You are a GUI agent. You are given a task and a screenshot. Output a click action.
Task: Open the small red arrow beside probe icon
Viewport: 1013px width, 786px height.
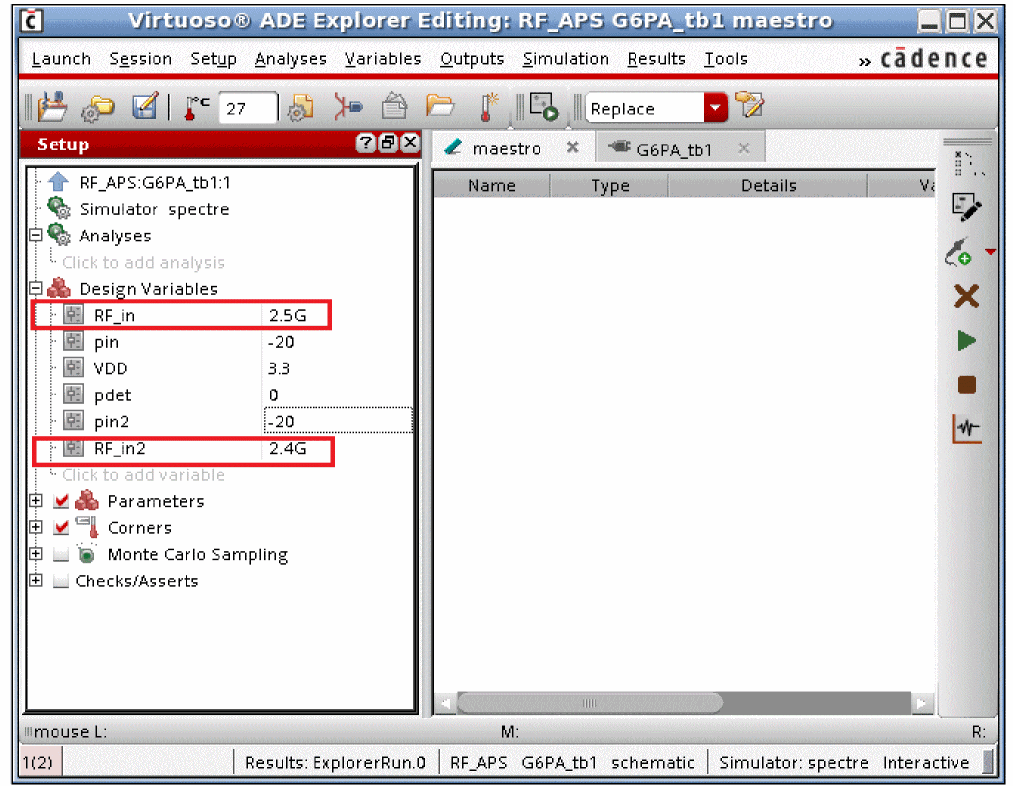(x=990, y=252)
